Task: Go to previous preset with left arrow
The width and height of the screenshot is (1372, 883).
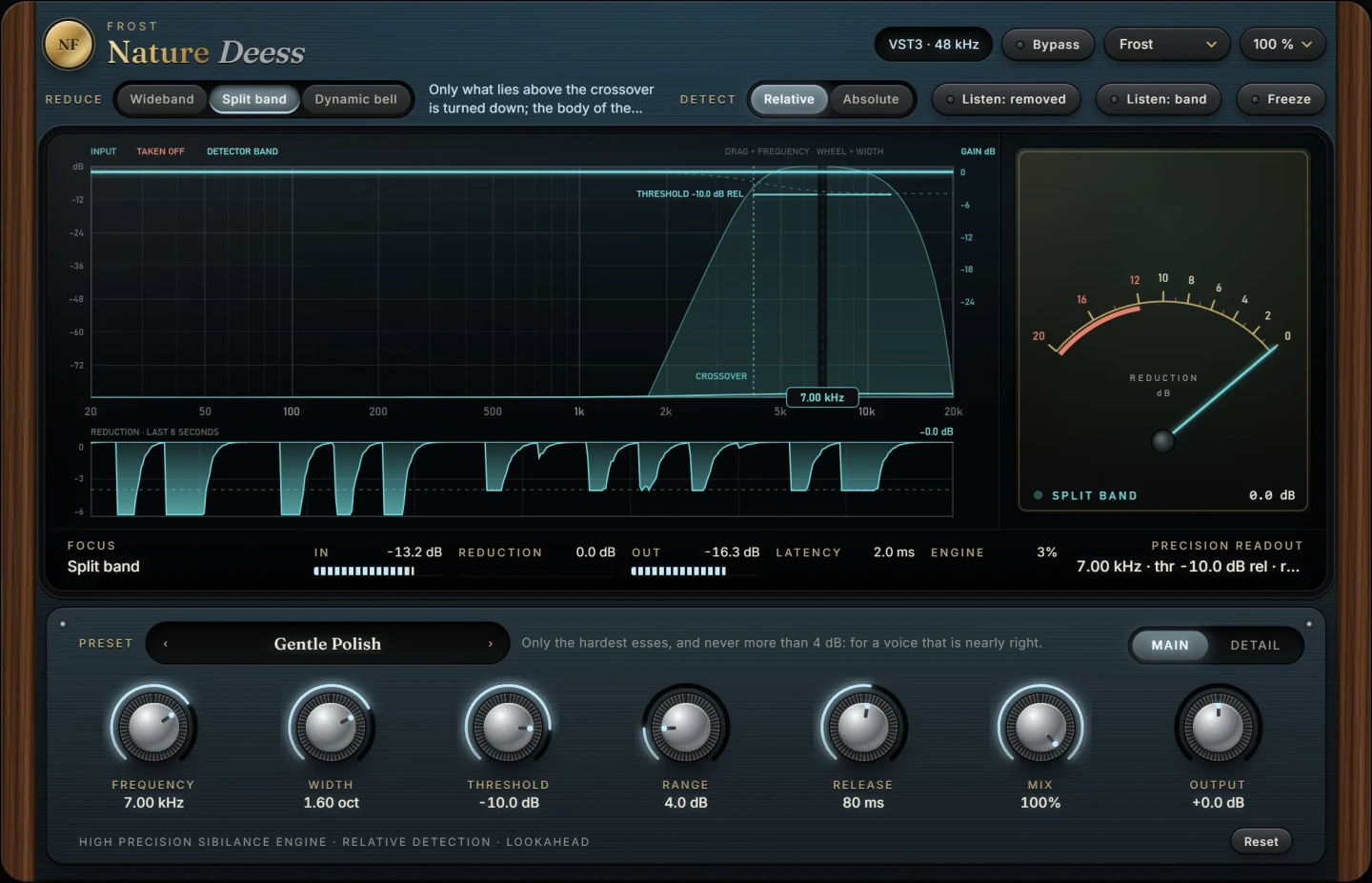Action: [x=166, y=644]
